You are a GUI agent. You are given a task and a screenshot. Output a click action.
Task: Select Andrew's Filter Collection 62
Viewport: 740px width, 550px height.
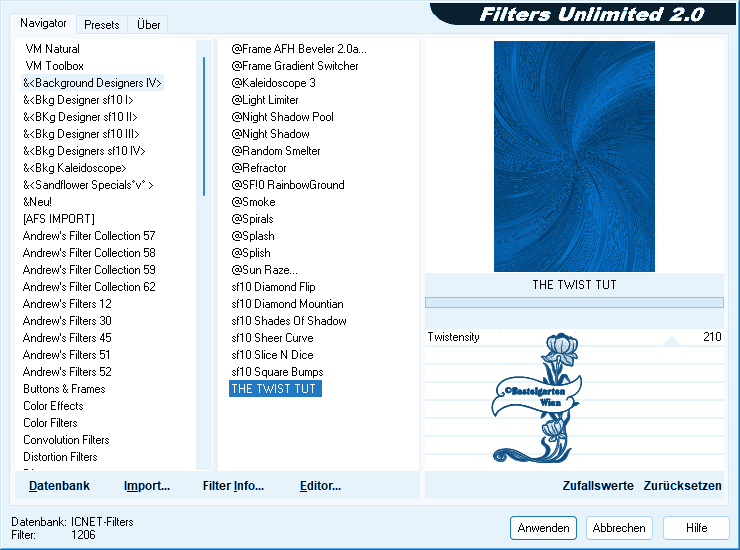pyautogui.click(x=89, y=287)
